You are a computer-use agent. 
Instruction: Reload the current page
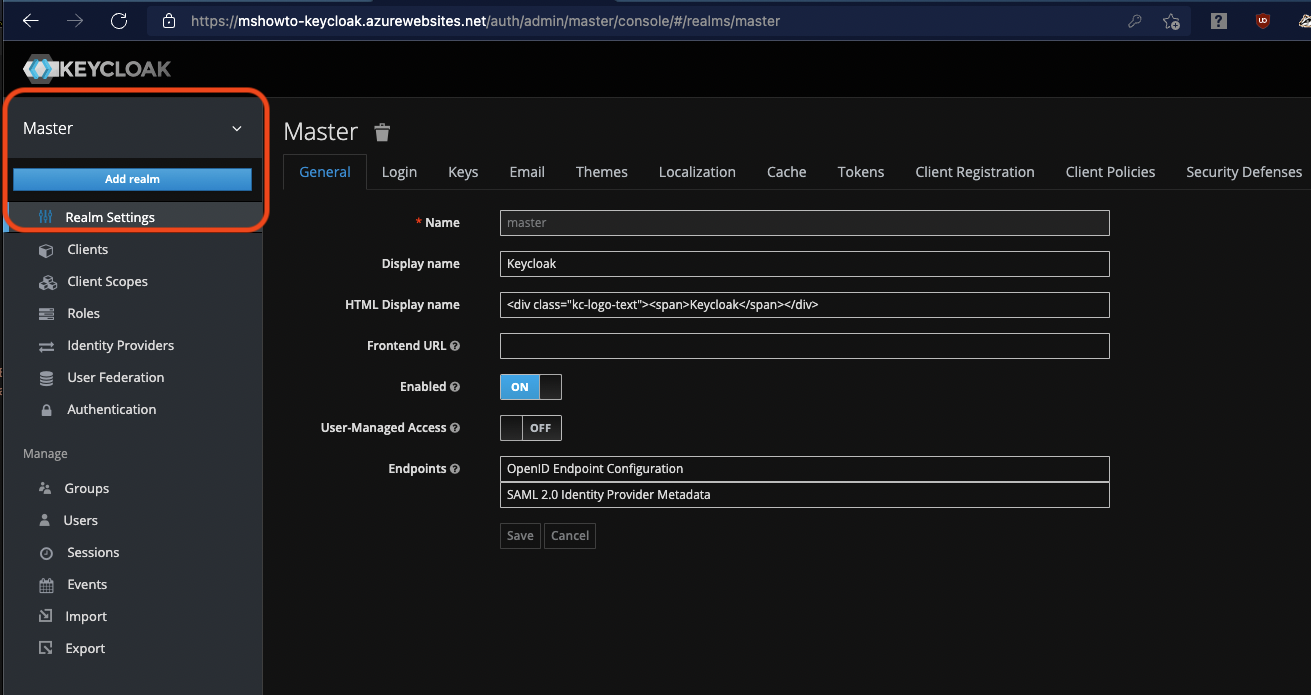tap(119, 20)
